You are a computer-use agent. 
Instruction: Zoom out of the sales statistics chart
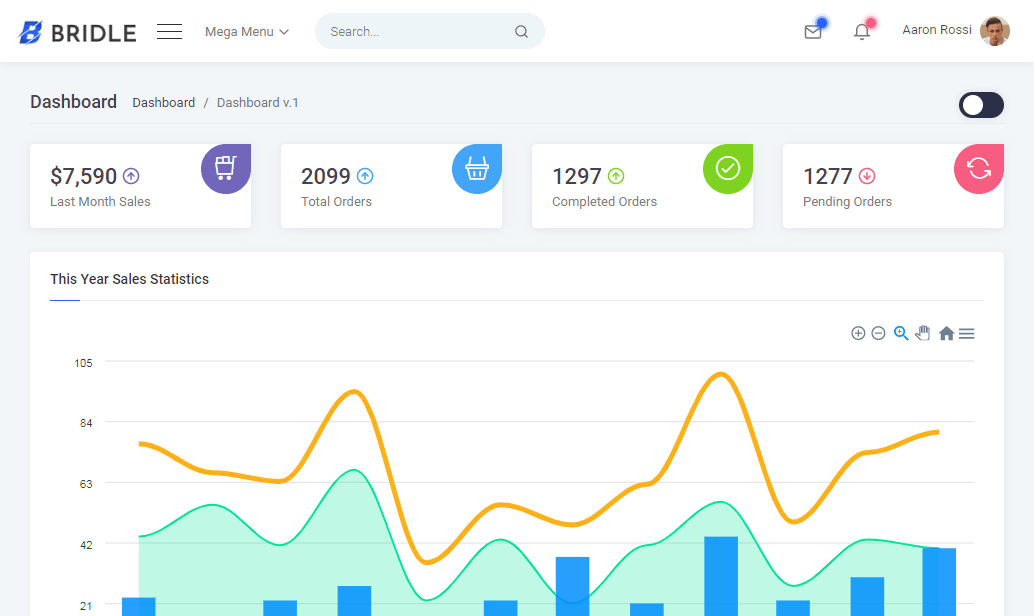(878, 333)
